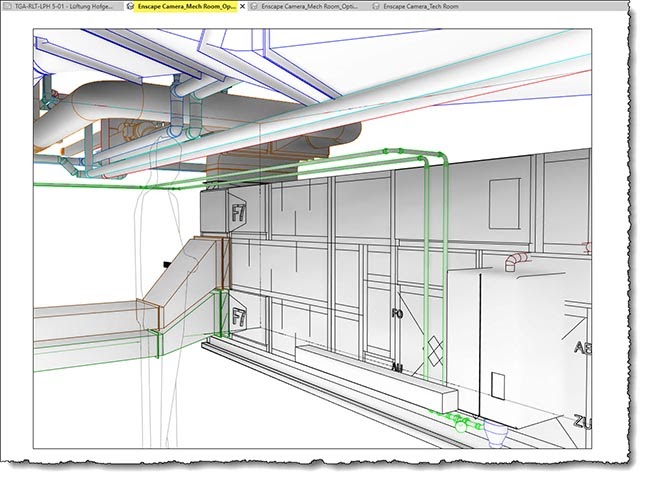Click the sheet icon on the TGA-RLT-LPH tab
This screenshot has height=478, width=645.
(9, 7)
